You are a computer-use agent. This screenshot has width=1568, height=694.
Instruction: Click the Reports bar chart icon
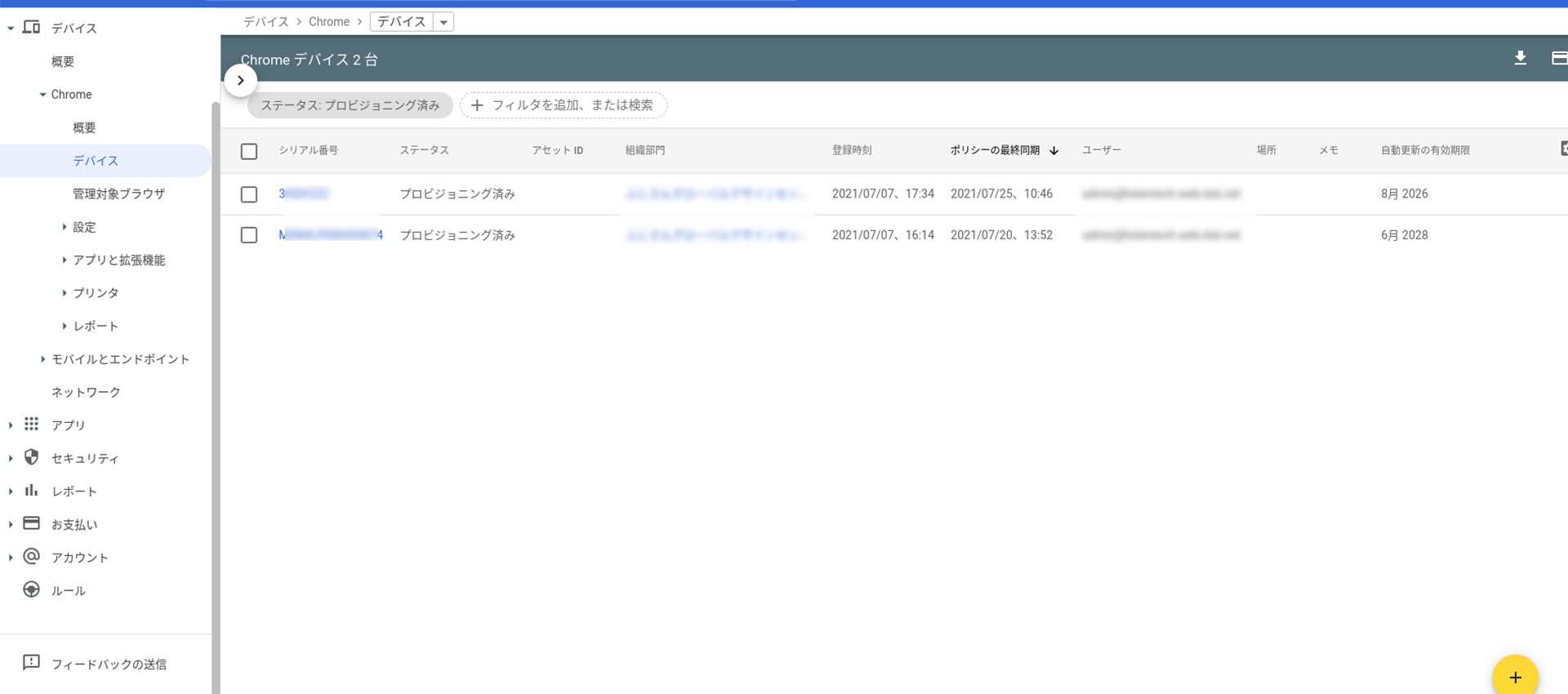tap(31, 490)
